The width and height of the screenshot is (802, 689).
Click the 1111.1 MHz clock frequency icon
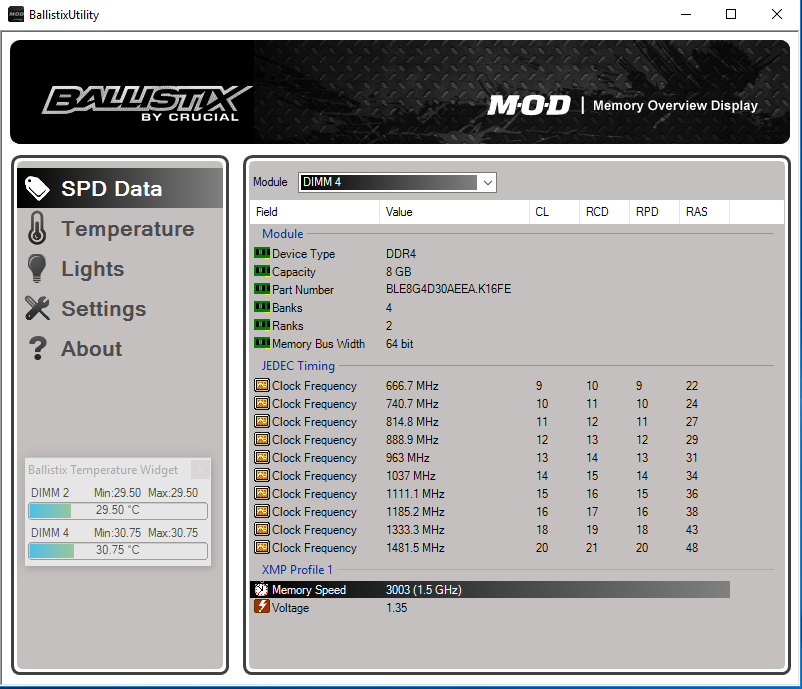[262, 493]
